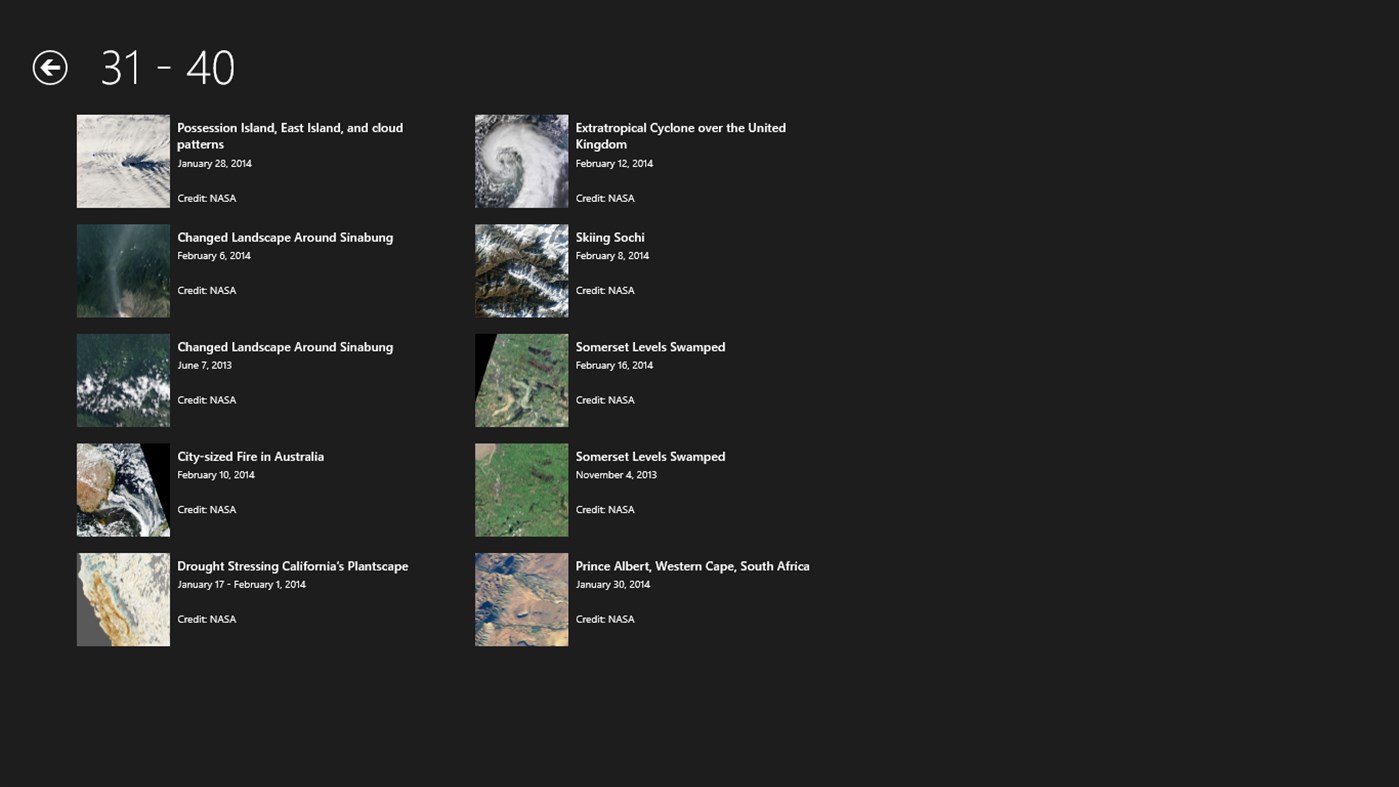The image size is (1399, 787).
Task: Open Changed Landscape Around Sinabung from June 2013
Action: pos(285,346)
